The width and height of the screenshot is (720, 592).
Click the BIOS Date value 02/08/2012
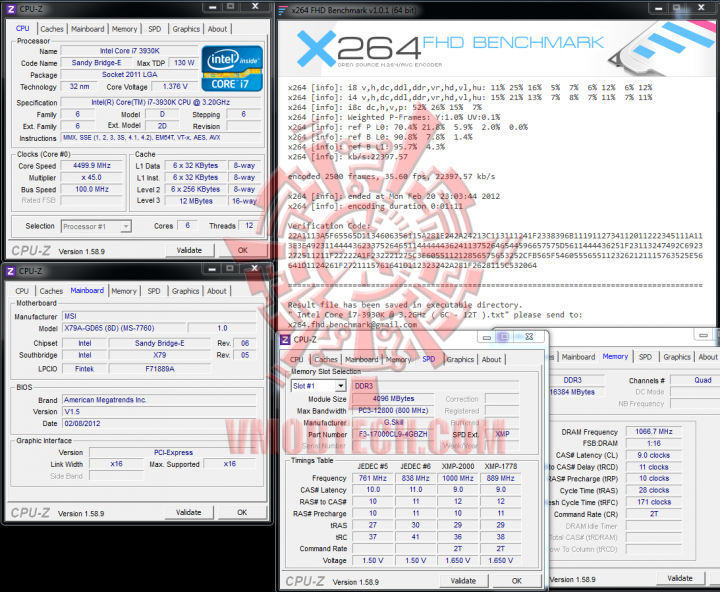159,423
